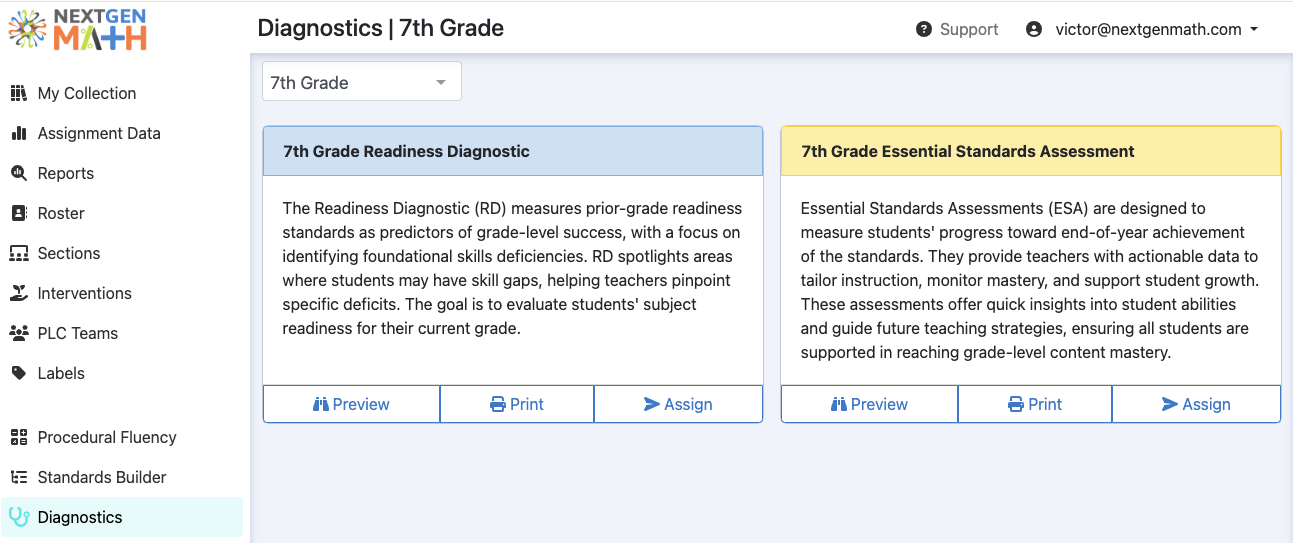
Task: Click the Support link in header
Action: pos(957,30)
